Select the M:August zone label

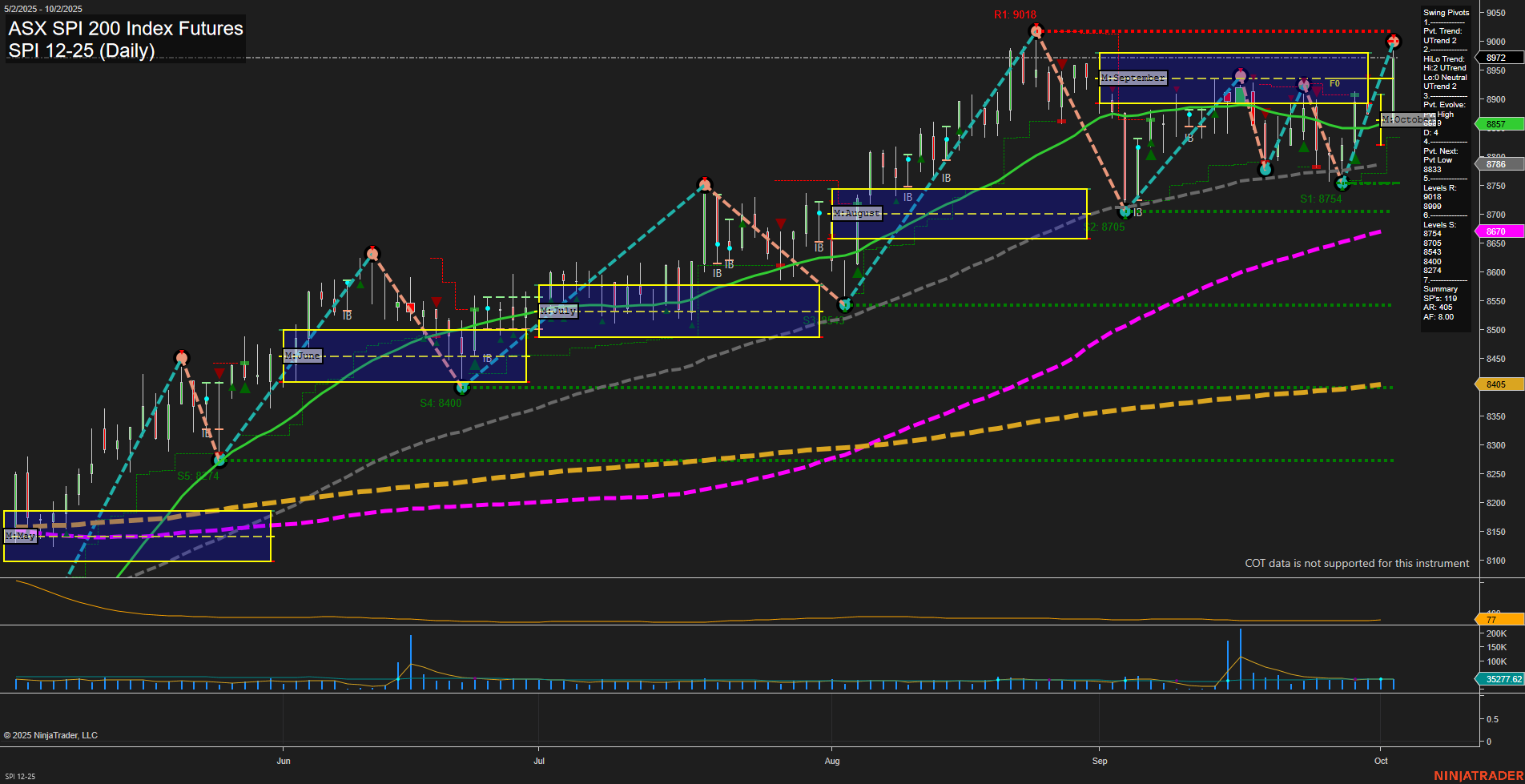pyautogui.click(x=856, y=214)
